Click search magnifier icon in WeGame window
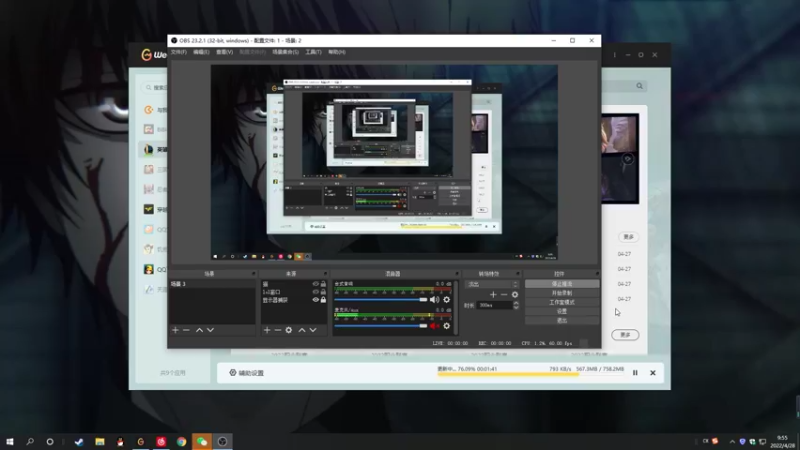800x450 pixels. click(639, 86)
